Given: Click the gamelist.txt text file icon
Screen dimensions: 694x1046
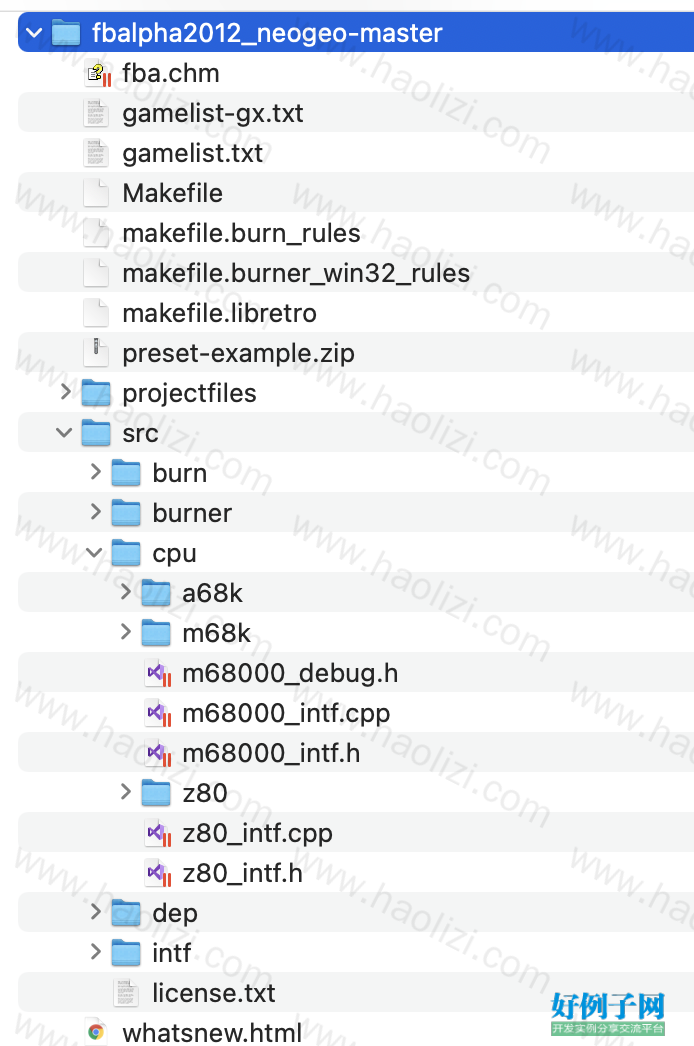Looking at the screenshot, I should point(96,153).
